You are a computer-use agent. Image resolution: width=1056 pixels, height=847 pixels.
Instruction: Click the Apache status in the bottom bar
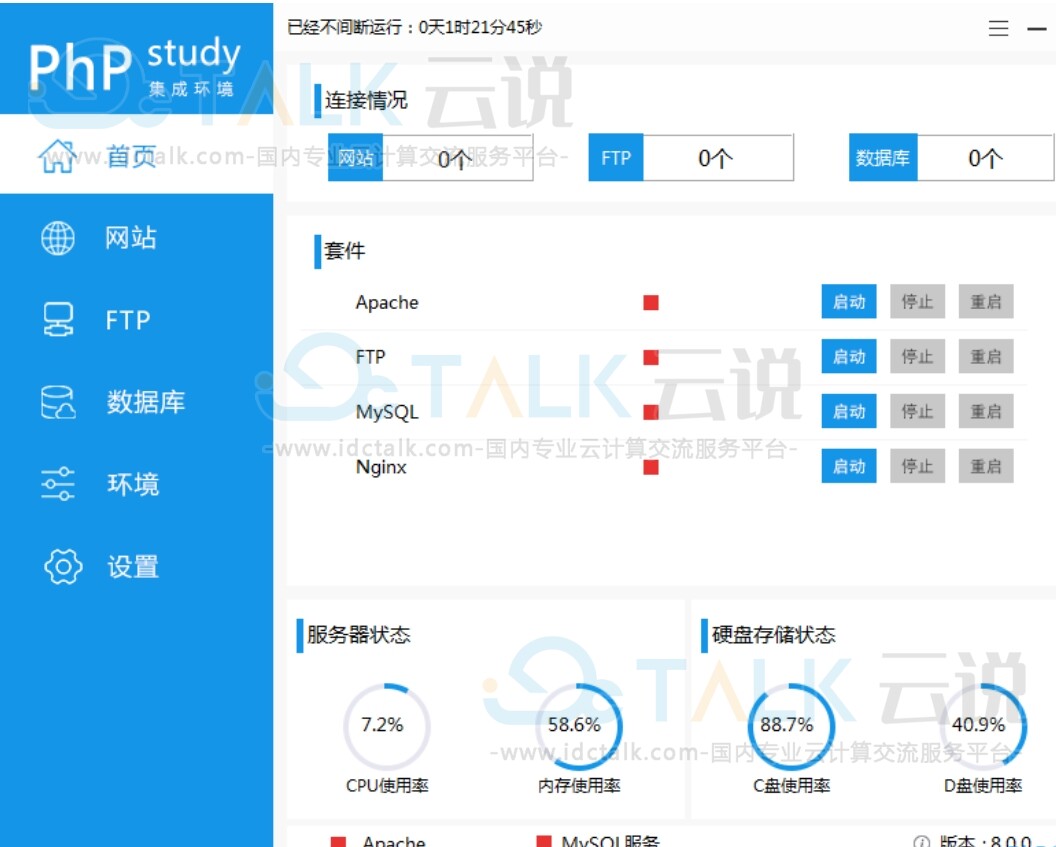378,841
